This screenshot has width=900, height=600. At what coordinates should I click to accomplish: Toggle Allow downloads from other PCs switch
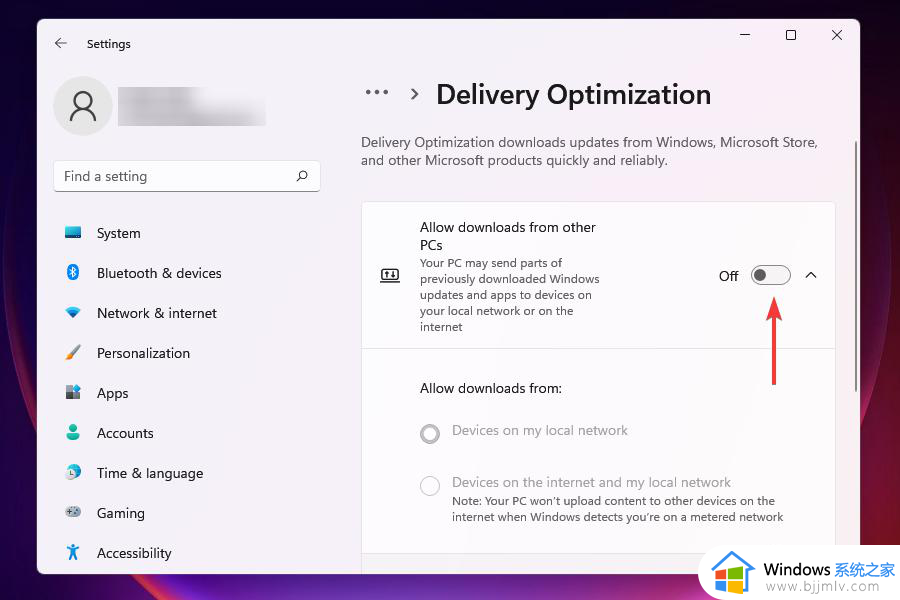click(x=771, y=276)
